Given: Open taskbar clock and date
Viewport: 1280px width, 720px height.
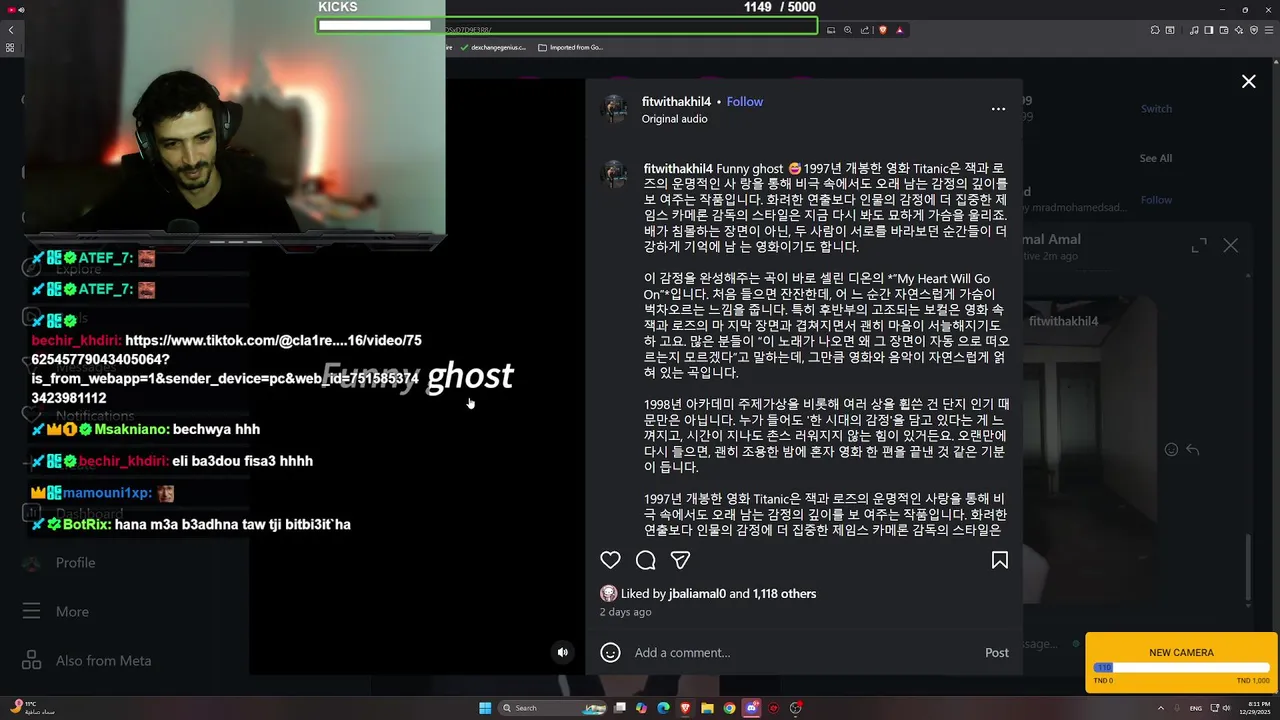Looking at the screenshot, I should [1254, 708].
